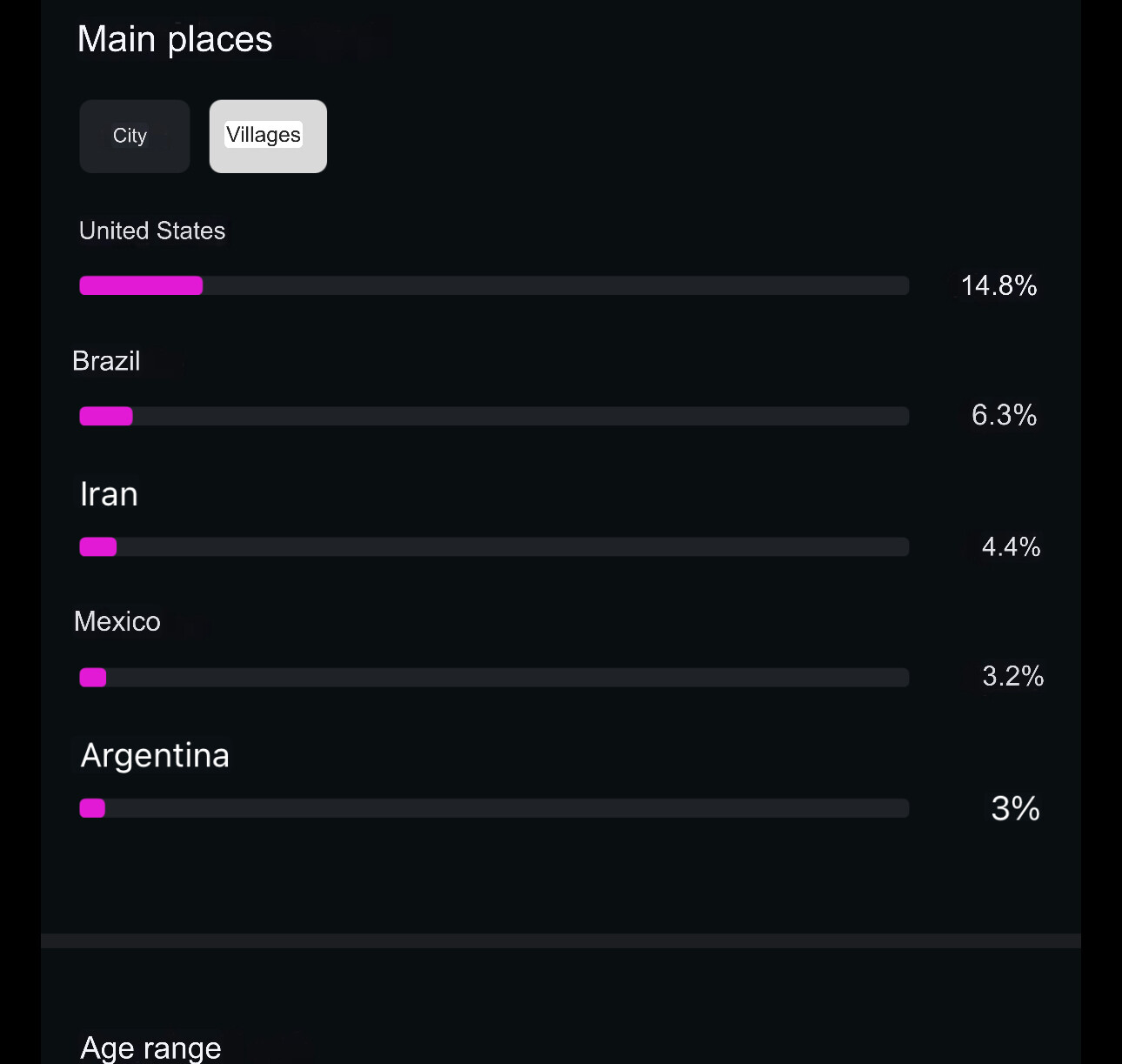Image resolution: width=1122 pixels, height=1064 pixels.
Task: Select the Villages tab
Action: click(268, 136)
